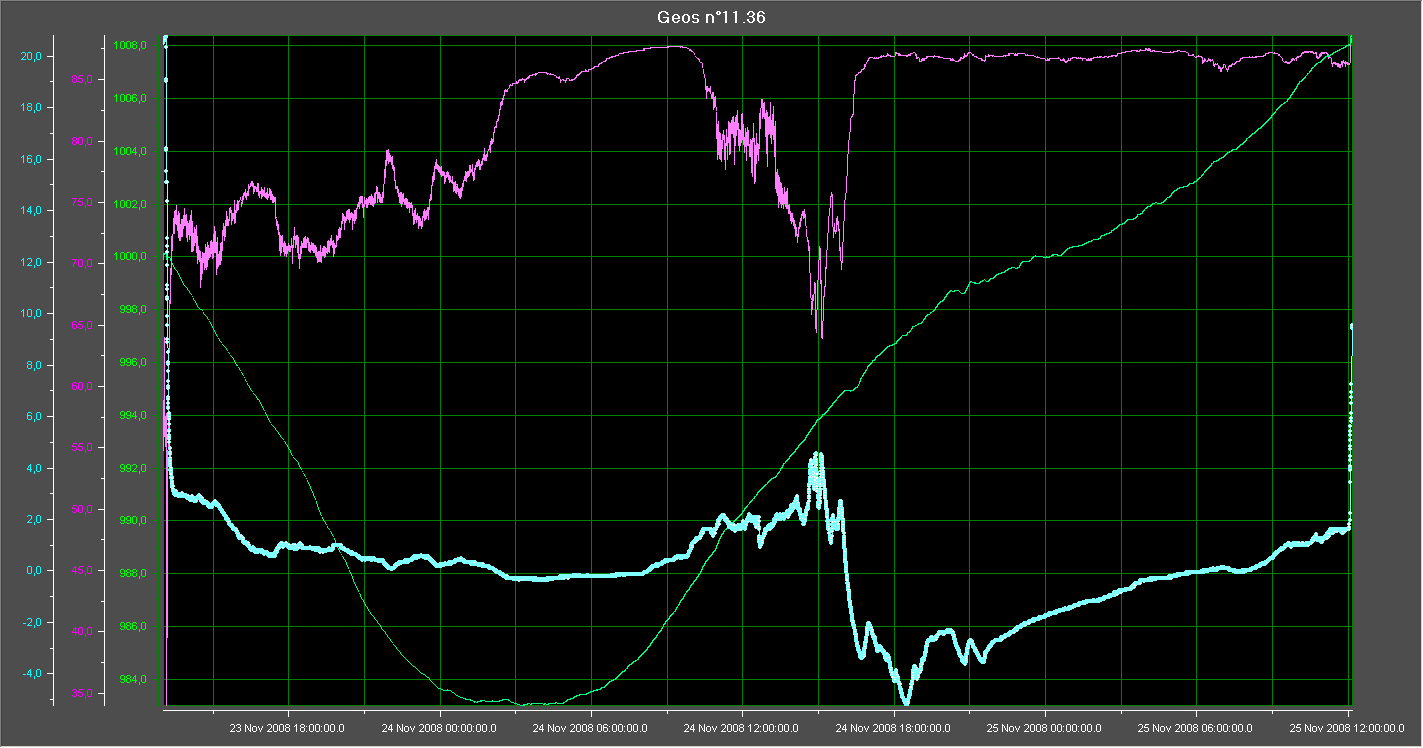The height and width of the screenshot is (748, 1423).
Task: Pick the 24 Nov 2008 06:00 time label
Action: pos(590,729)
